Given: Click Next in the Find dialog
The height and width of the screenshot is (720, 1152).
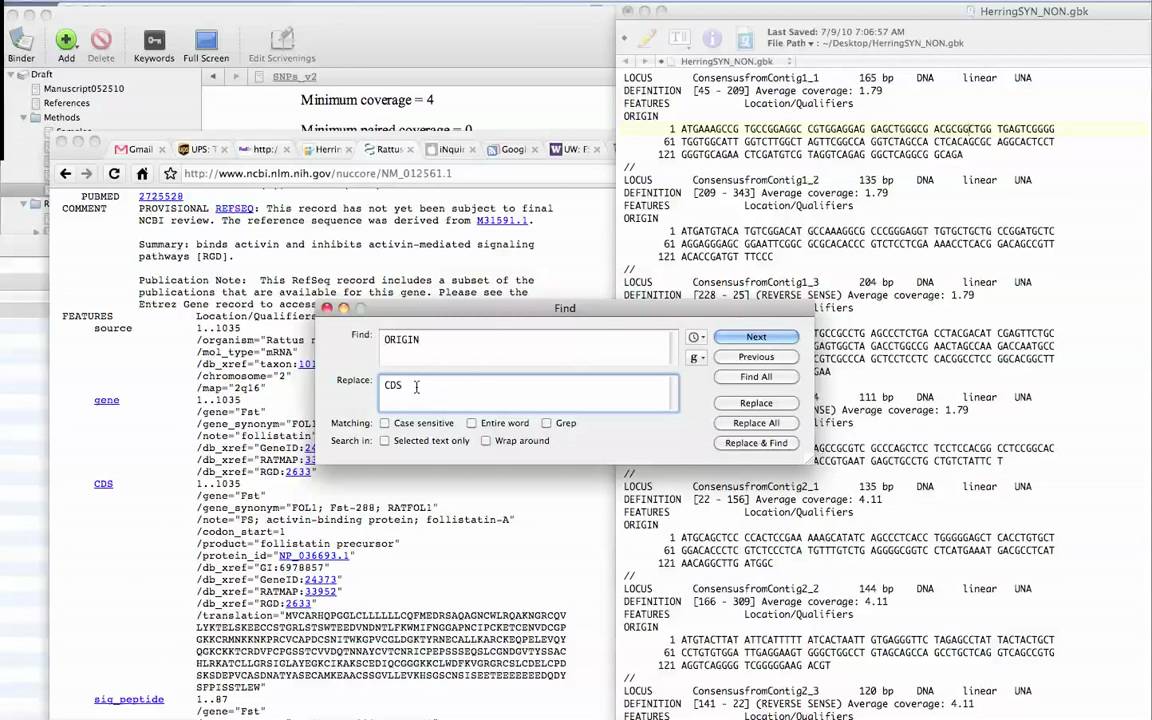Looking at the screenshot, I should 756,337.
